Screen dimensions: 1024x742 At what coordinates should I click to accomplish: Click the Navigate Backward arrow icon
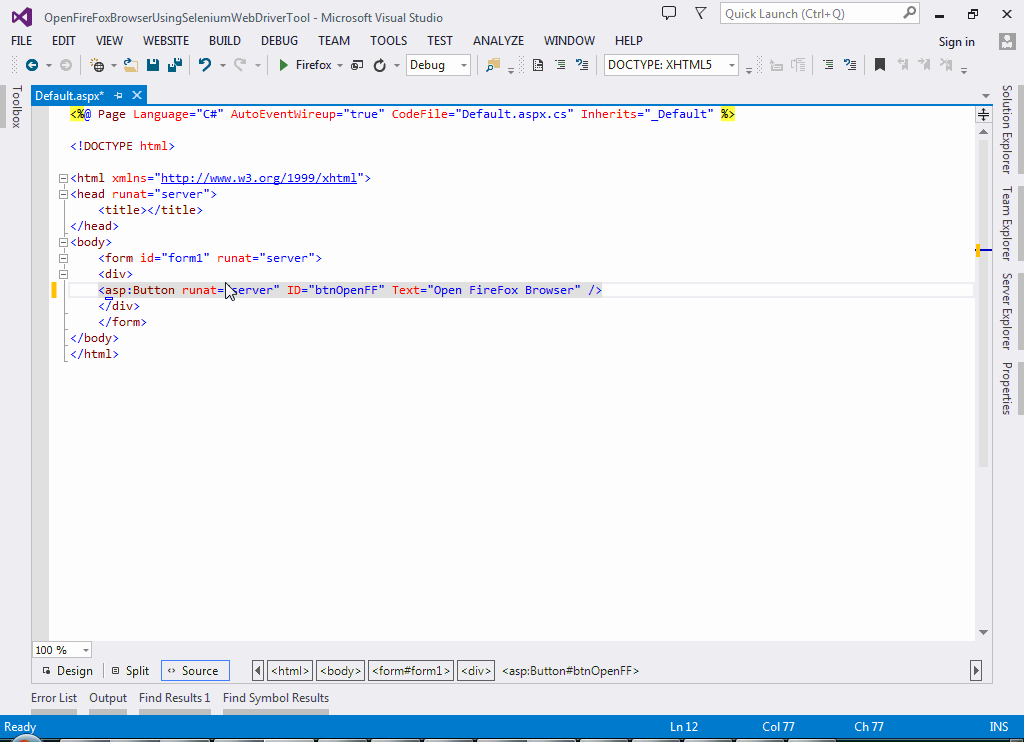tap(31, 65)
